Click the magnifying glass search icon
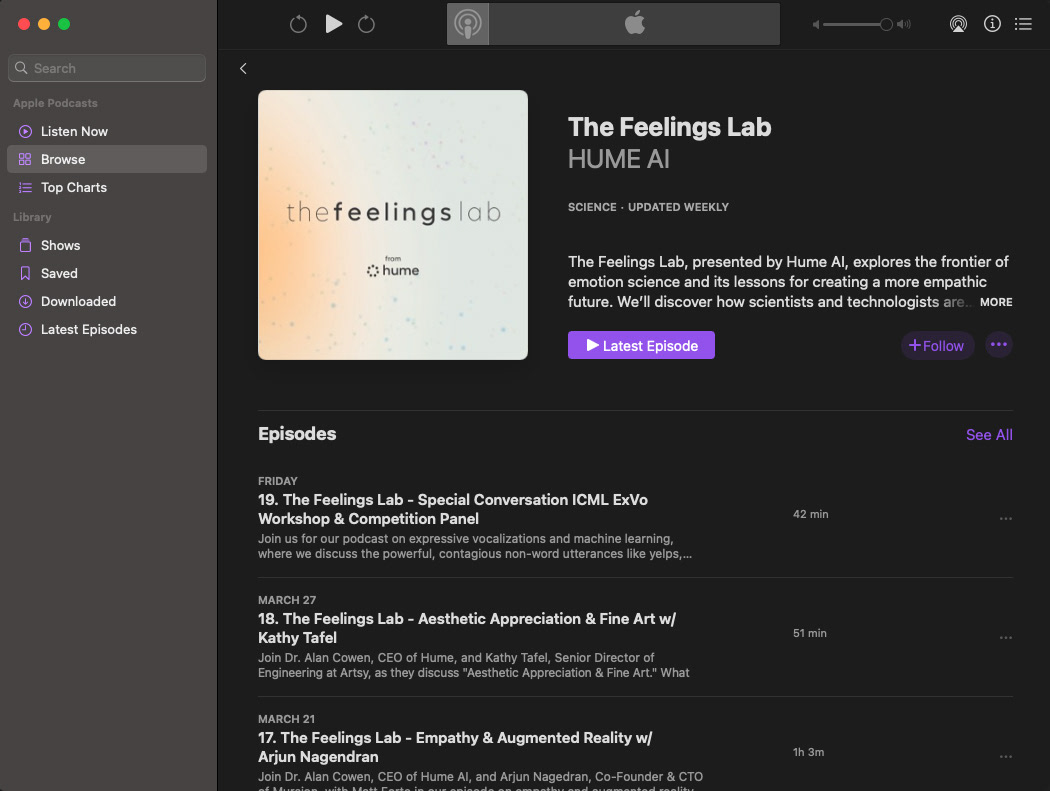This screenshot has height=791, width=1050. click(21, 68)
